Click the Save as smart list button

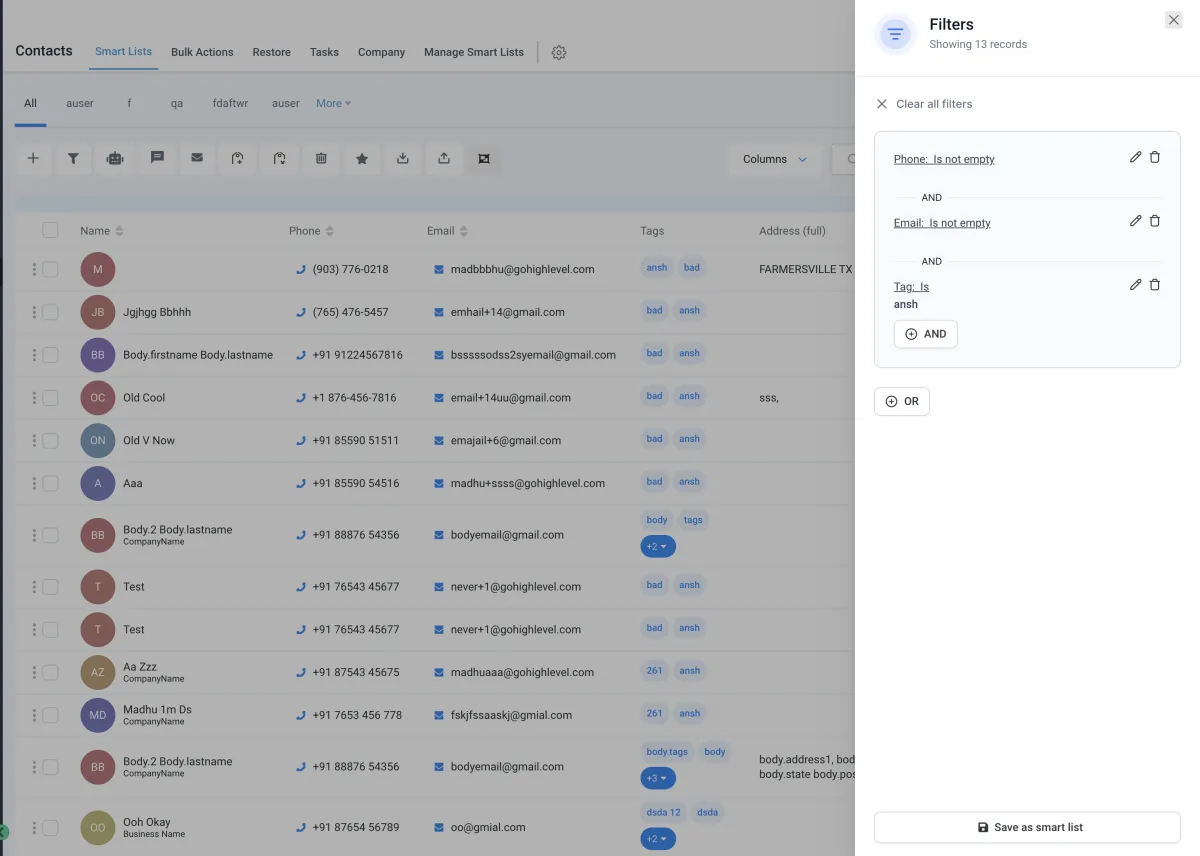1027,827
